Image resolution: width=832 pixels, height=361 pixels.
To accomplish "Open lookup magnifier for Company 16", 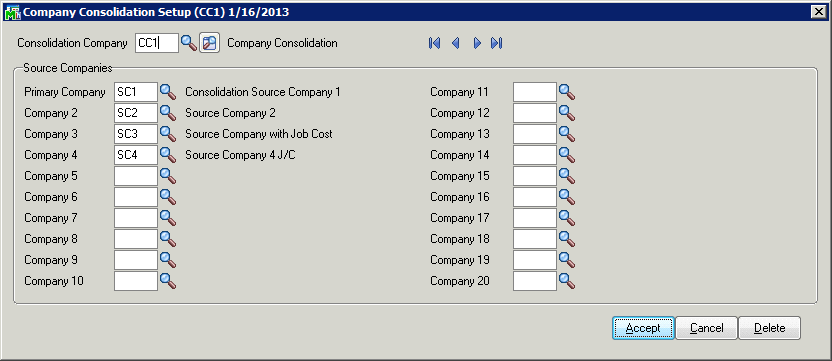I will 567,197.
